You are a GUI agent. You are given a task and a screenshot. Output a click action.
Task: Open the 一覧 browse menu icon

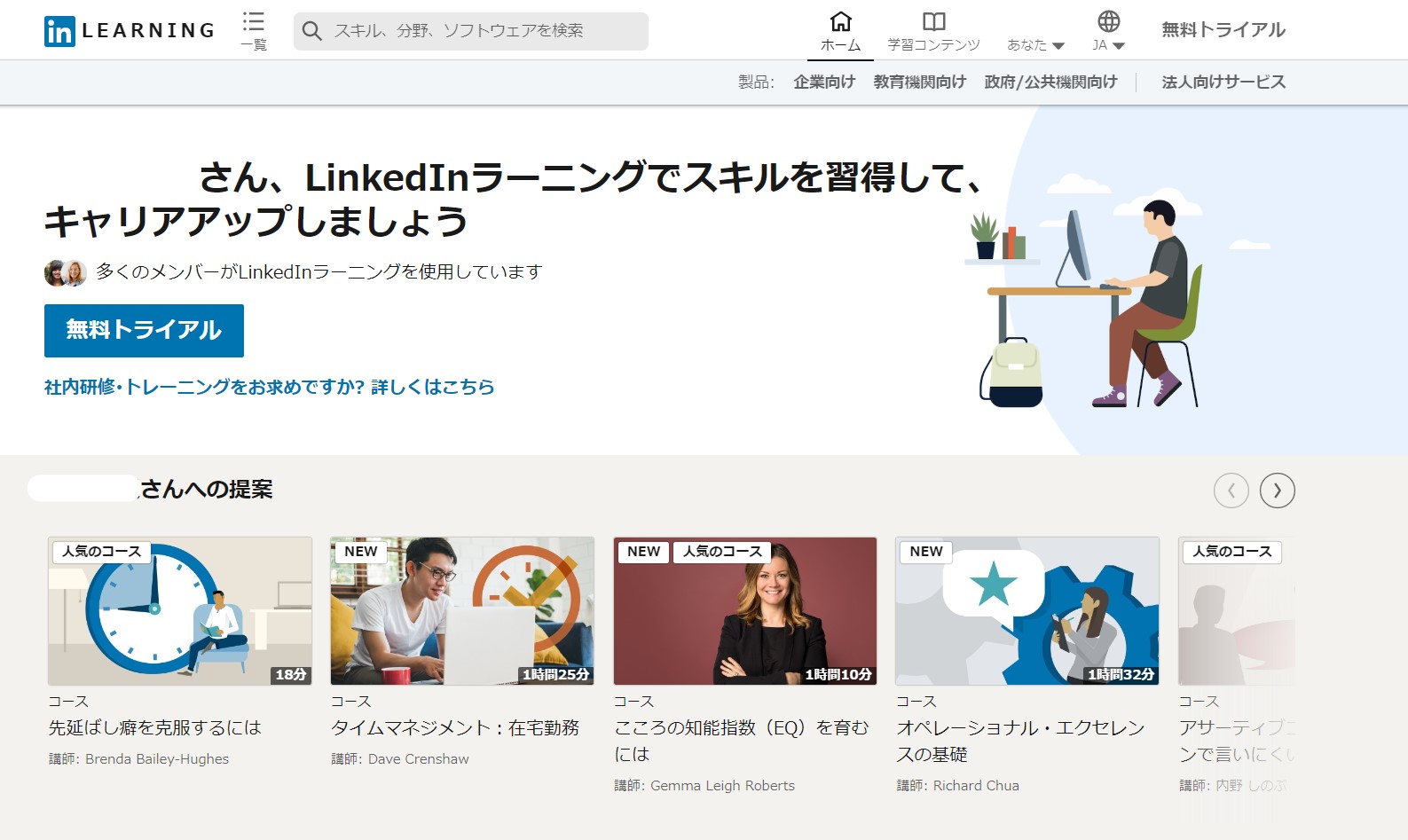(x=254, y=31)
